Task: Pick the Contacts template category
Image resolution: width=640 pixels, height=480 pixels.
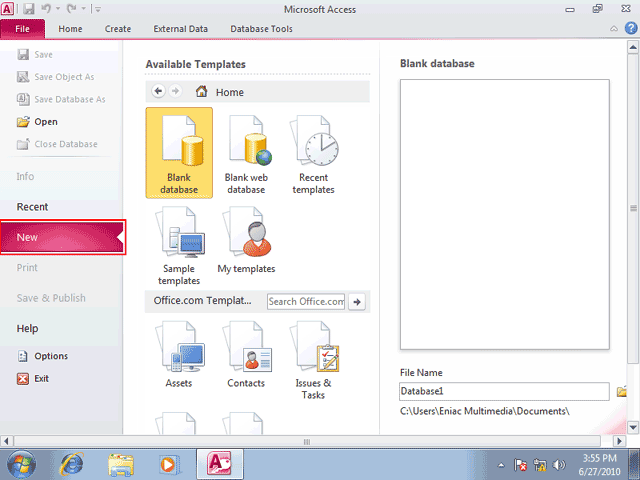Action: (246, 354)
